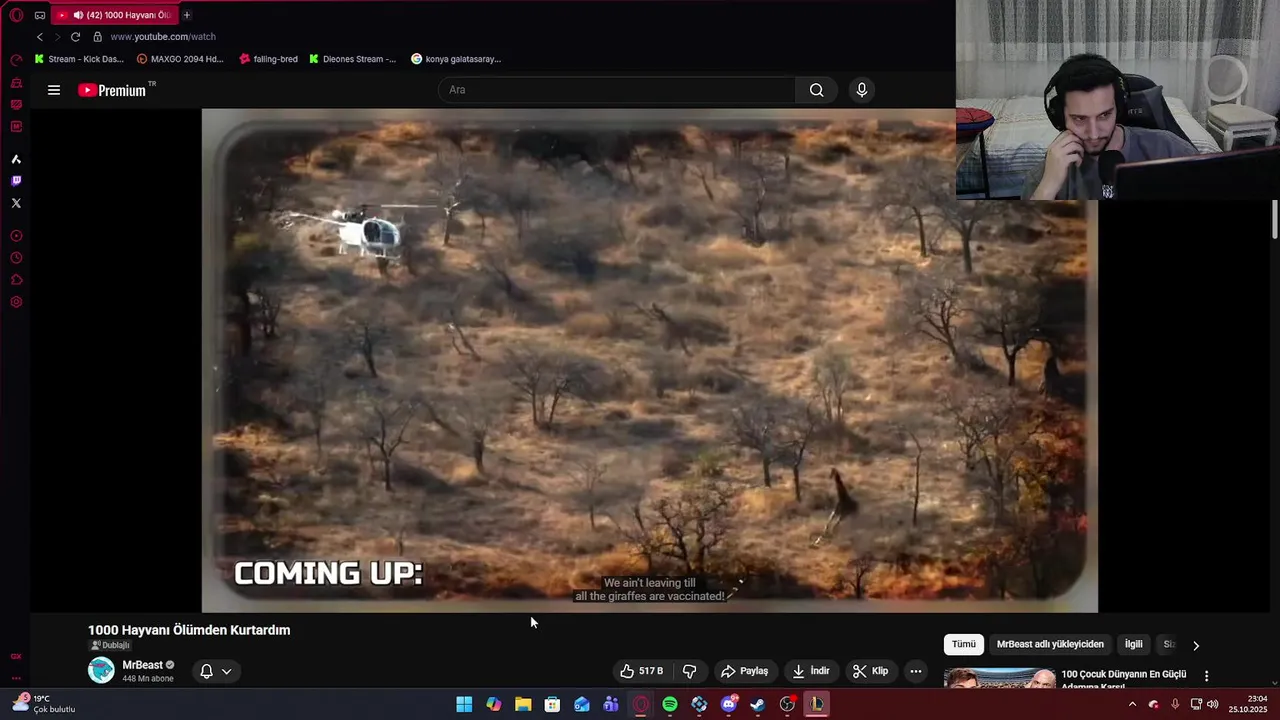Click the site lock security icon
The width and height of the screenshot is (1280, 720).
(97, 37)
